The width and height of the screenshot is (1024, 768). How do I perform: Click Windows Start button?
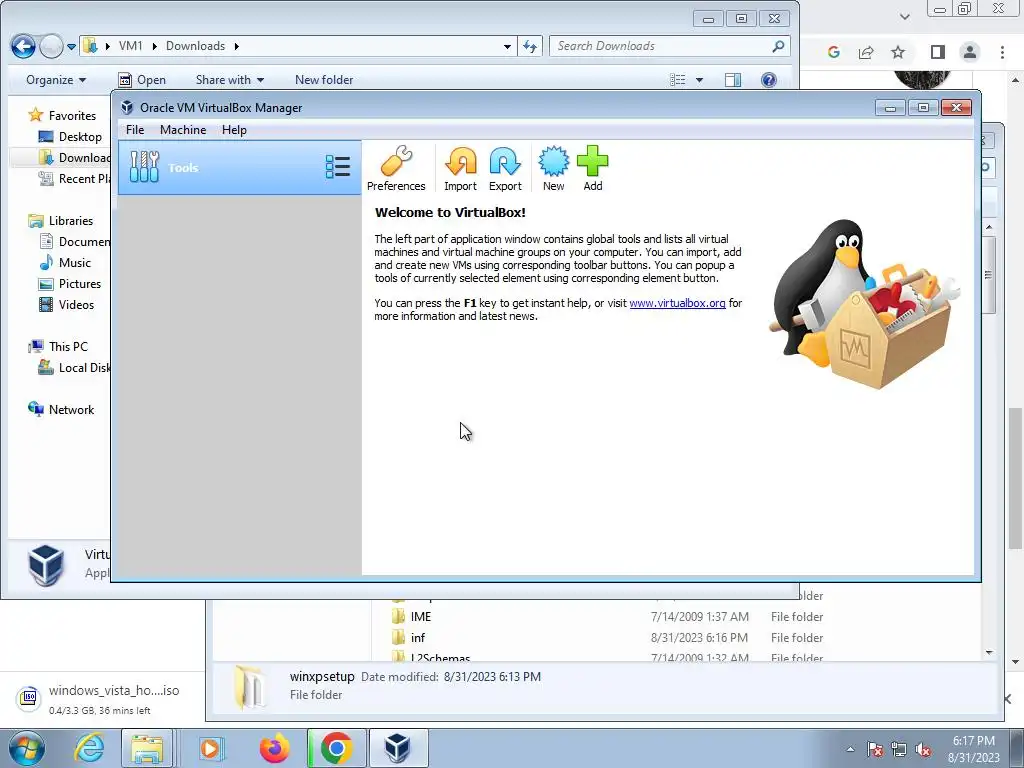(26, 748)
